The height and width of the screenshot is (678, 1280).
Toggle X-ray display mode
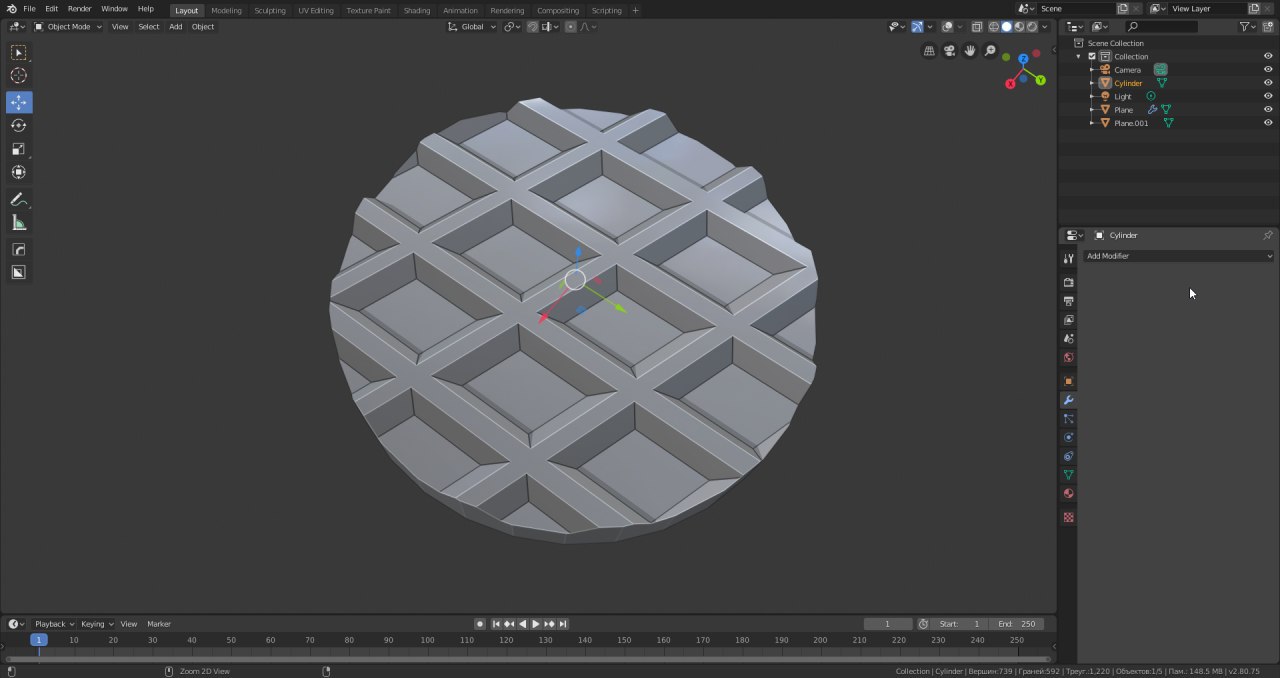coord(977,27)
